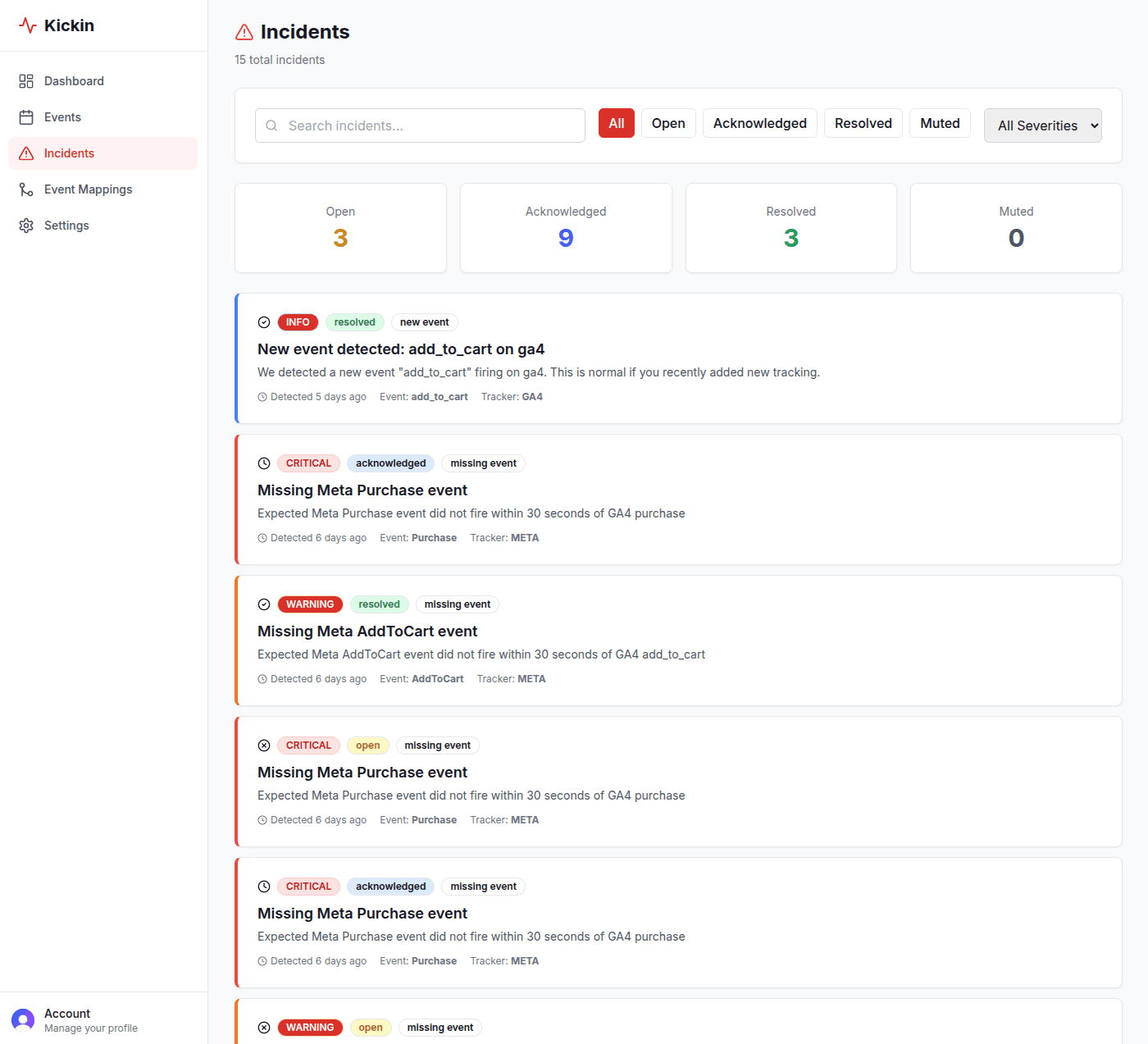Click the Open count showing 3
The height and width of the screenshot is (1044, 1148).
tap(340, 238)
